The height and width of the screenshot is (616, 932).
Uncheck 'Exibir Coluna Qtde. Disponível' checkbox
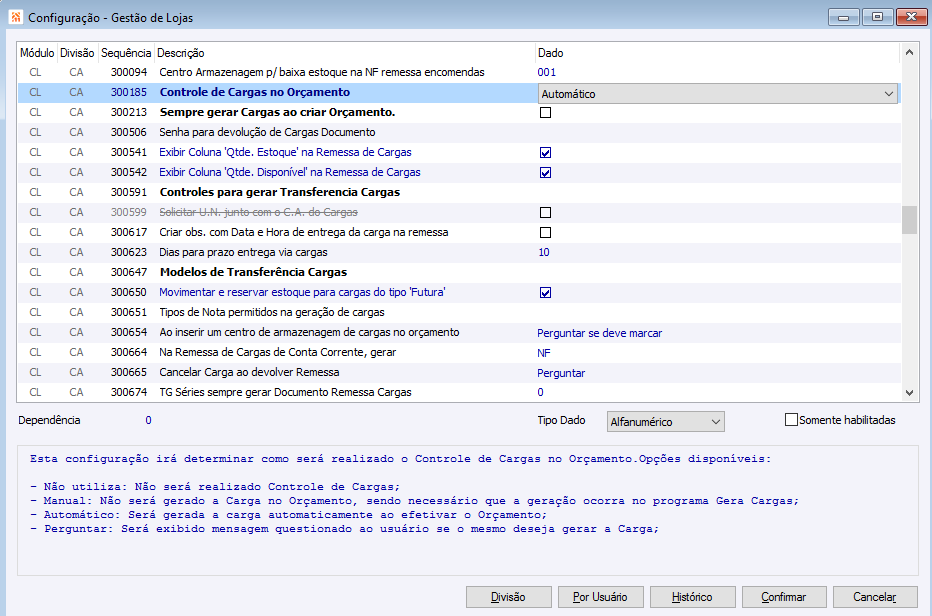coord(545,172)
